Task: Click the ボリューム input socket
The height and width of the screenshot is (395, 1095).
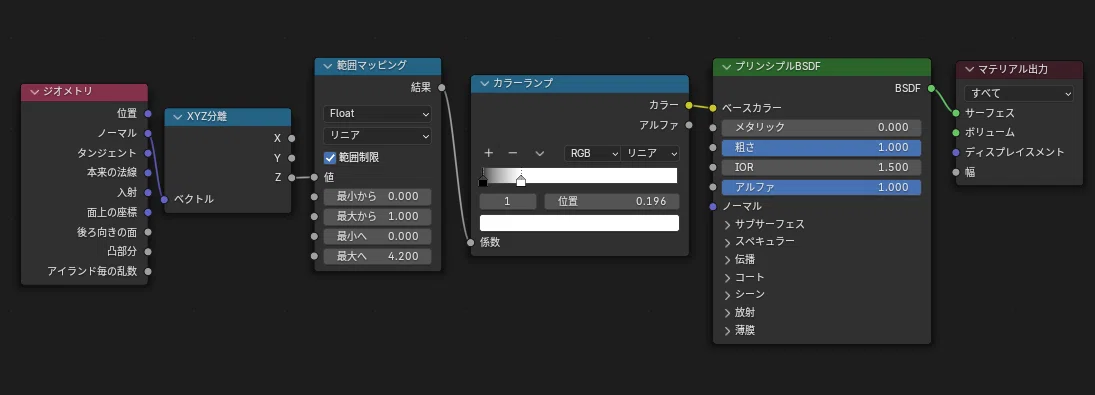Action: pos(955,133)
